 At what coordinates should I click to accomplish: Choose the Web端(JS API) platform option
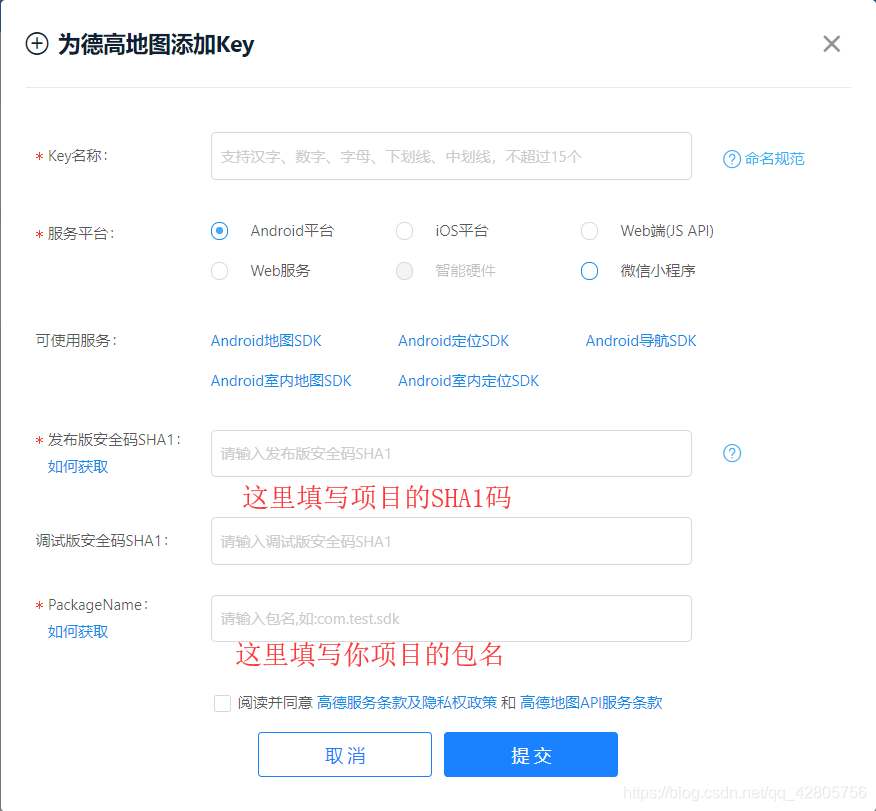pyautogui.click(x=589, y=231)
